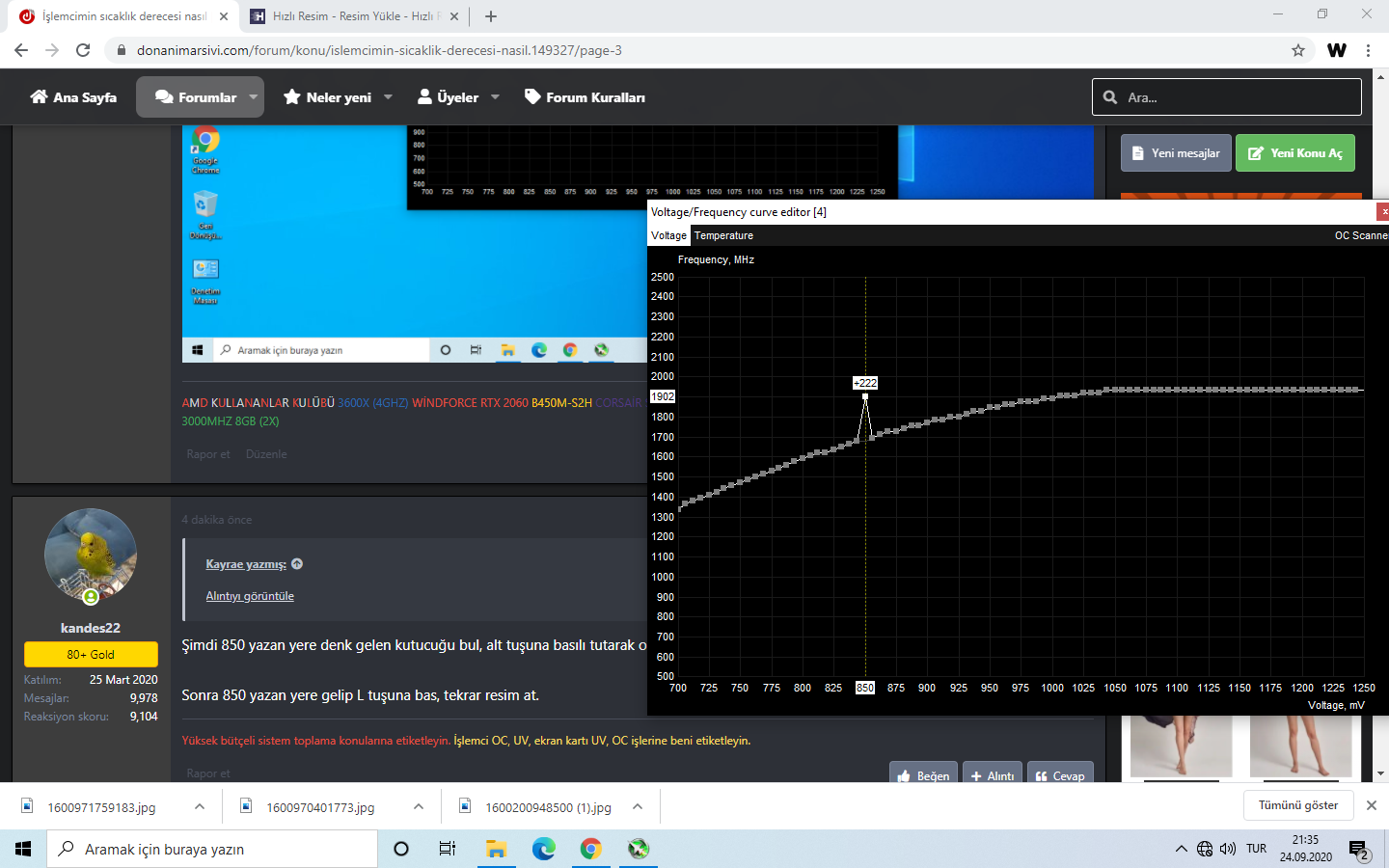Screen dimensions: 1389x868
Task: Switch to the Hızlı Resim tab
Action: pyautogui.click(x=353, y=16)
